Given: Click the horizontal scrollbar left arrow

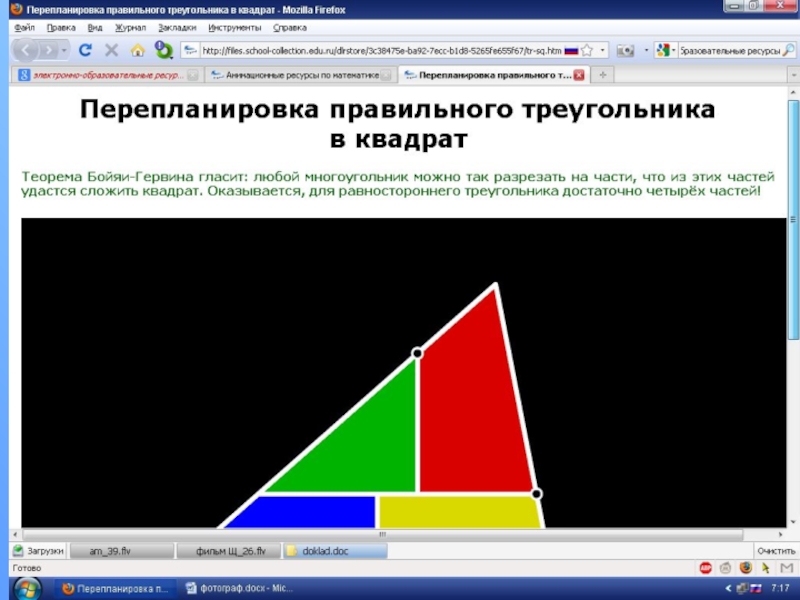Looking at the screenshot, I should point(15,534).
